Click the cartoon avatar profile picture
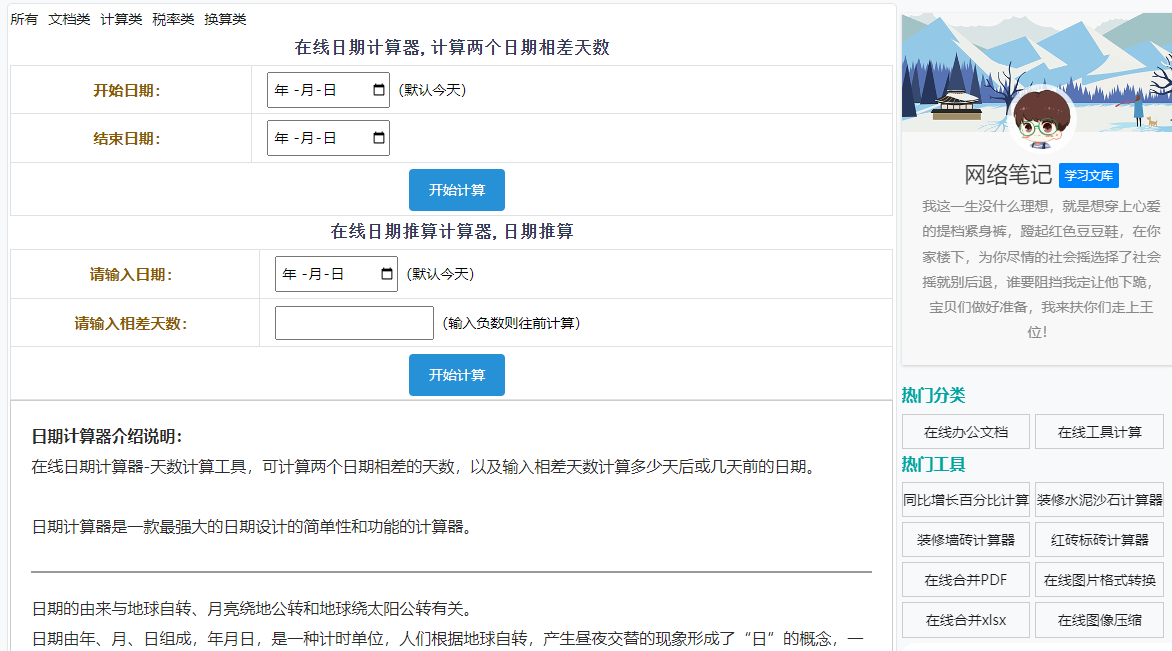Image resolution: width=1172 pixels, height=651 pixels. coord(1041,120)
